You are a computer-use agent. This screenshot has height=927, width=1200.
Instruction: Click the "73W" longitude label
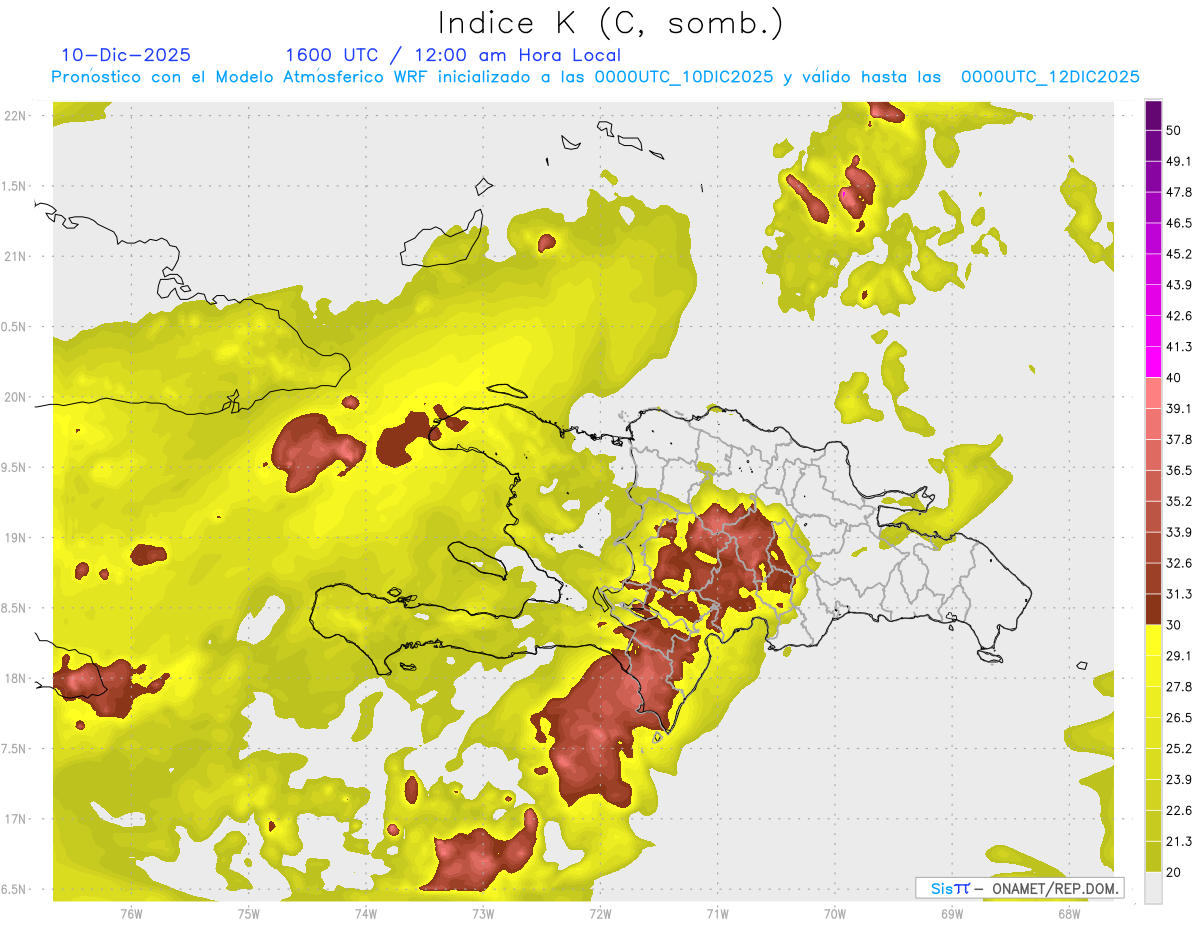tap(482, 913)
